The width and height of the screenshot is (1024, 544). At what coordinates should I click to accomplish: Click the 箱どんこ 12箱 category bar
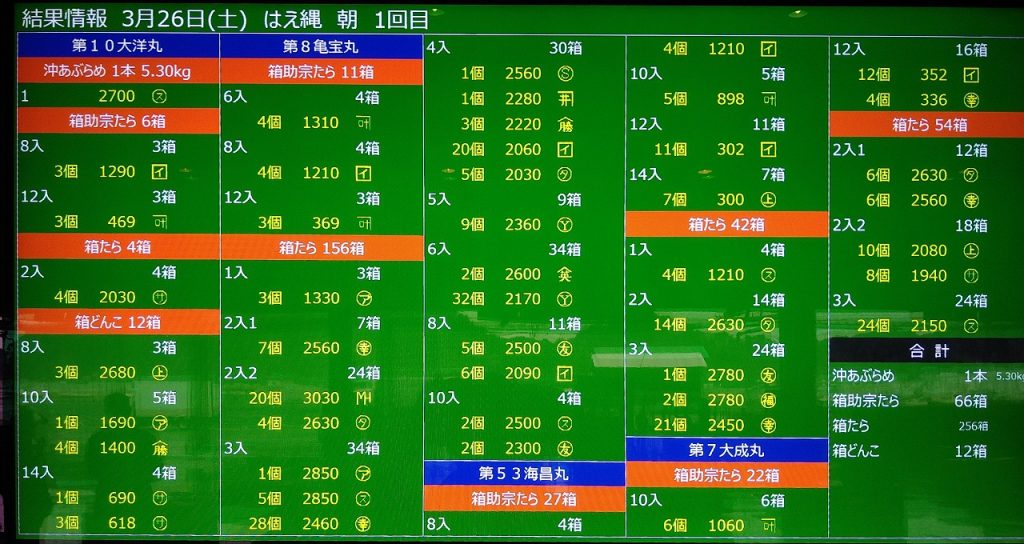click(118, 322)
